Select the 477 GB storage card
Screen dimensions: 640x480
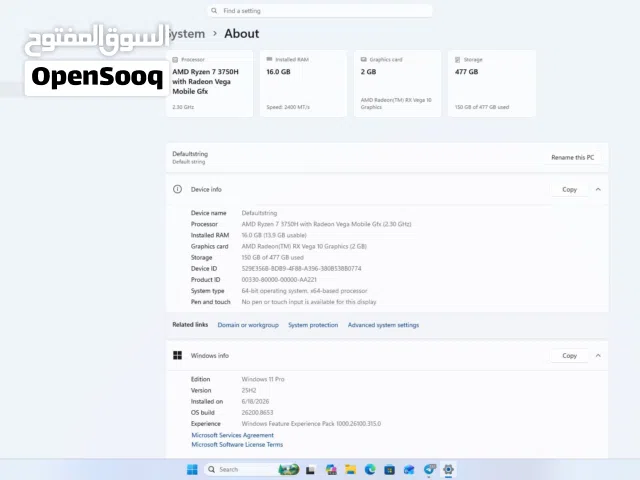(x=492, y=83)
